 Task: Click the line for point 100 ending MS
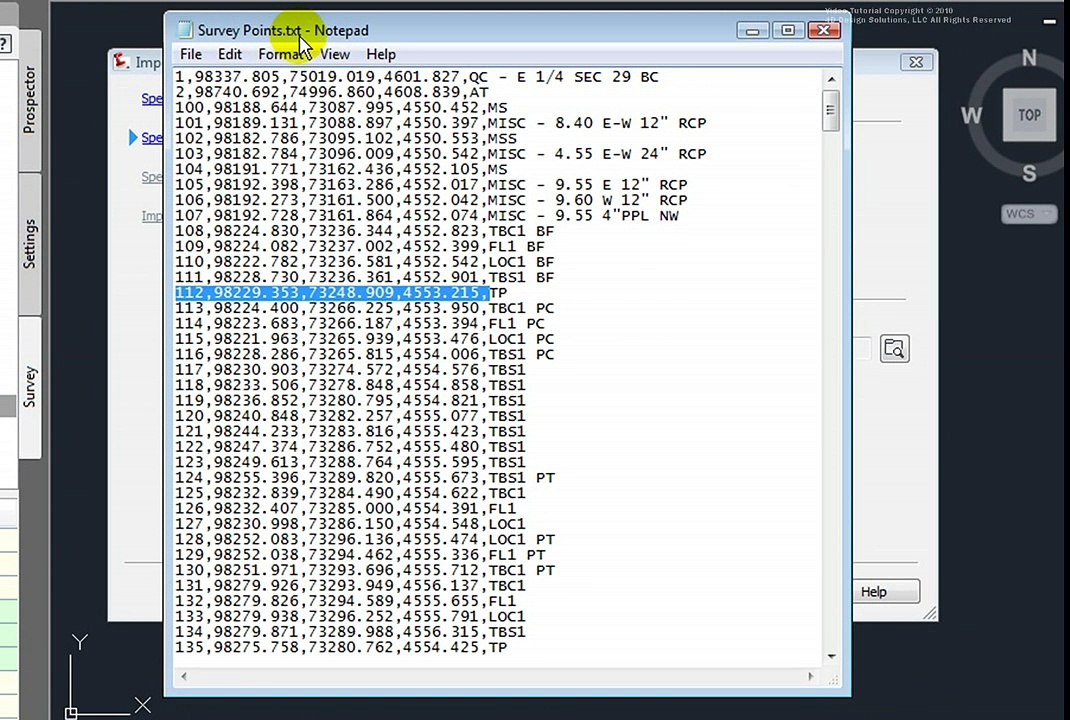[x=341, y=108]
